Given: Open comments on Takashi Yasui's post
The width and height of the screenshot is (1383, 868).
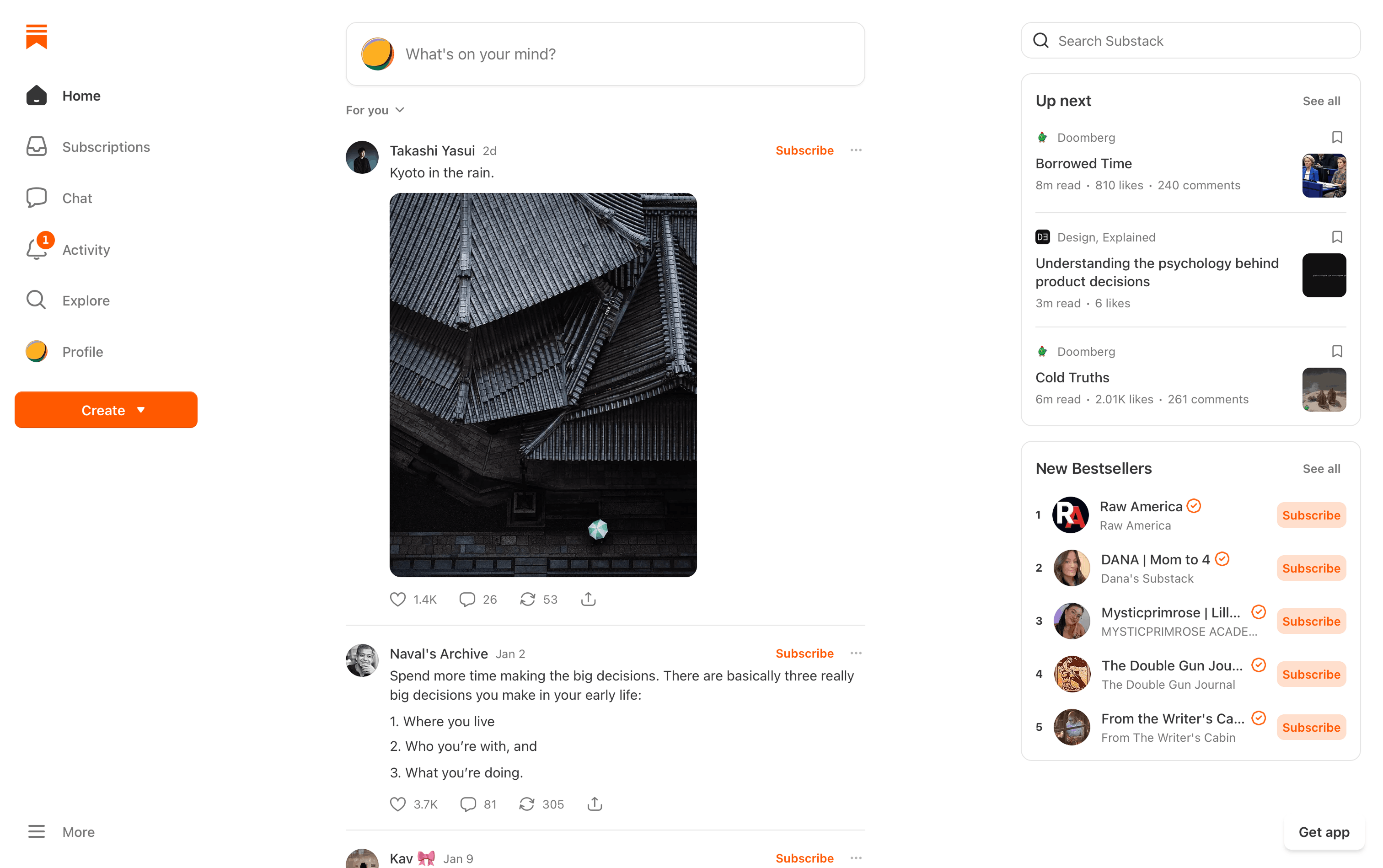Looking at the screenshot, I should coord(467,600).
